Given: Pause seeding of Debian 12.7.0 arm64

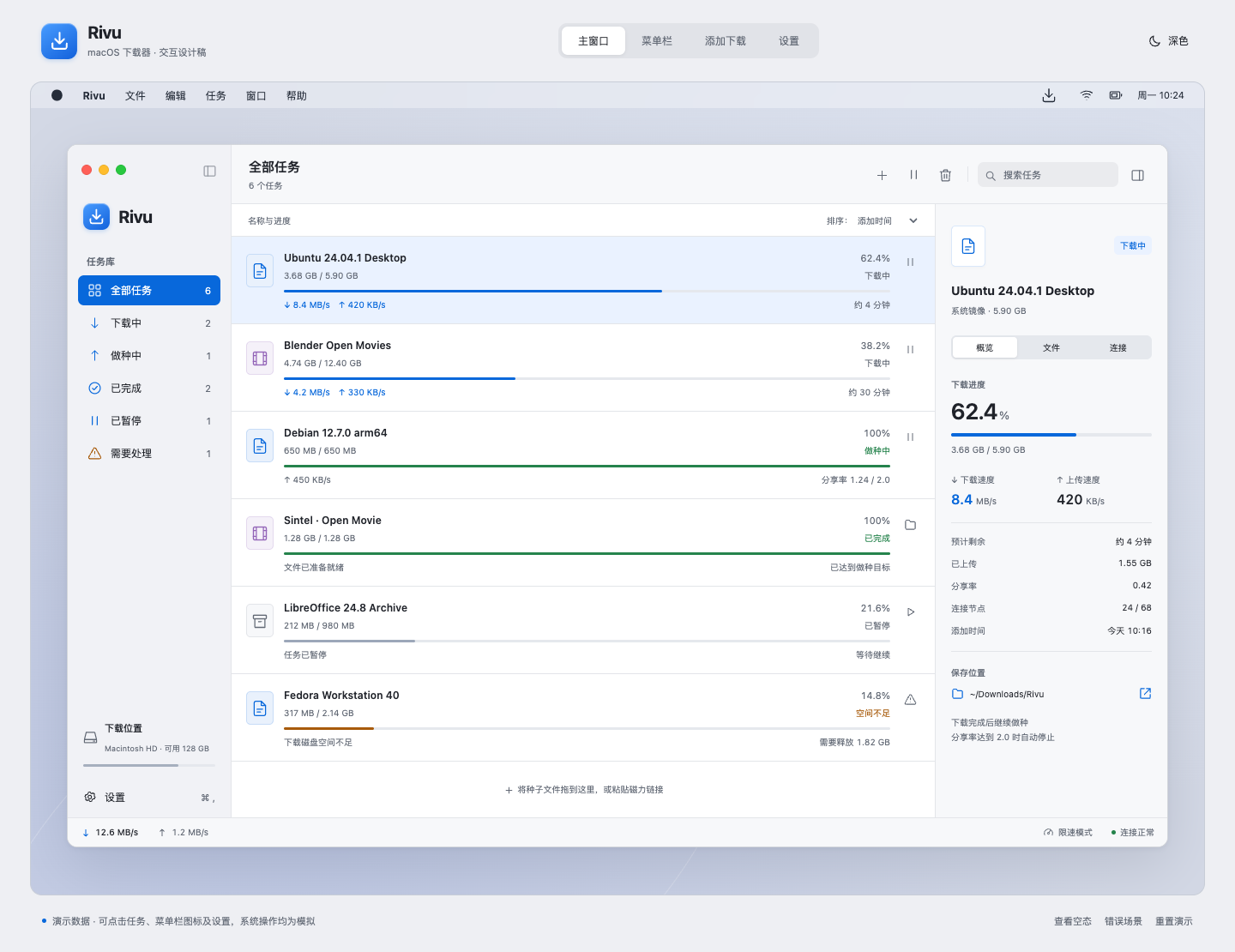Looking at the screenshot, I should 911,437.
